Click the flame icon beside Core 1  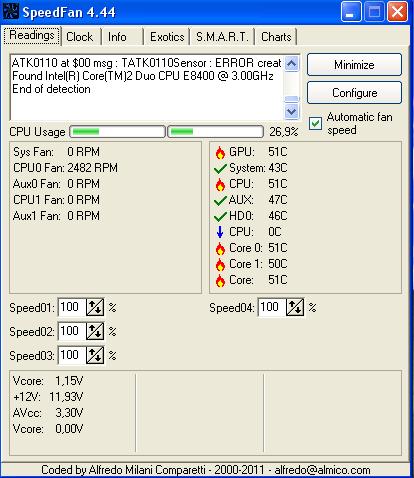[x=220, y=264]
